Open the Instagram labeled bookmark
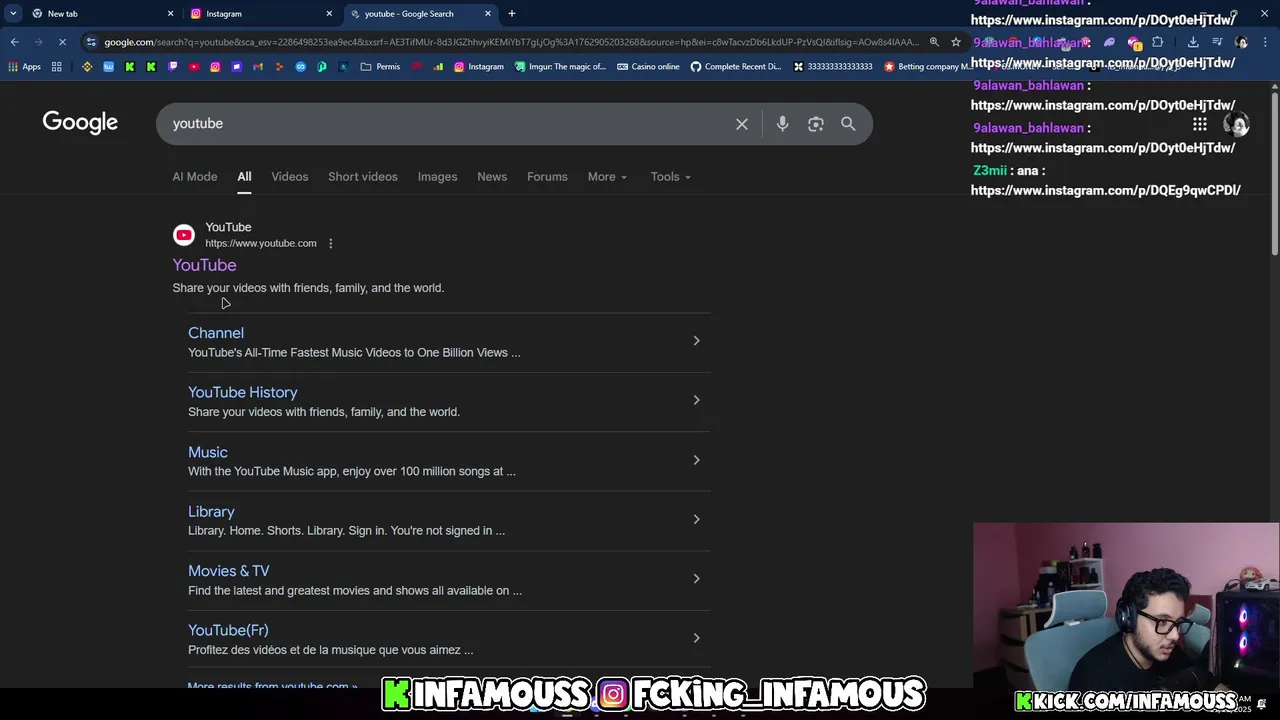The width and height of the screenshot is (1280, 720). click(x=479, y=67)
